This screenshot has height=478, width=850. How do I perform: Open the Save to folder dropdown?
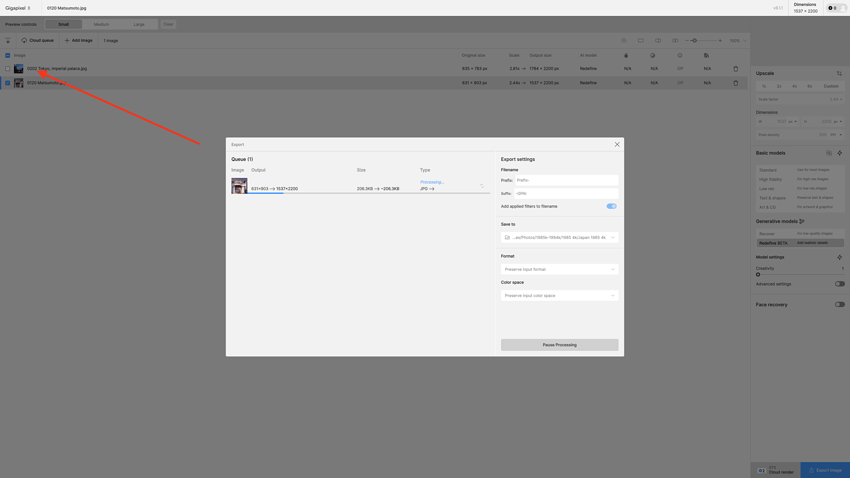[559, 237]
